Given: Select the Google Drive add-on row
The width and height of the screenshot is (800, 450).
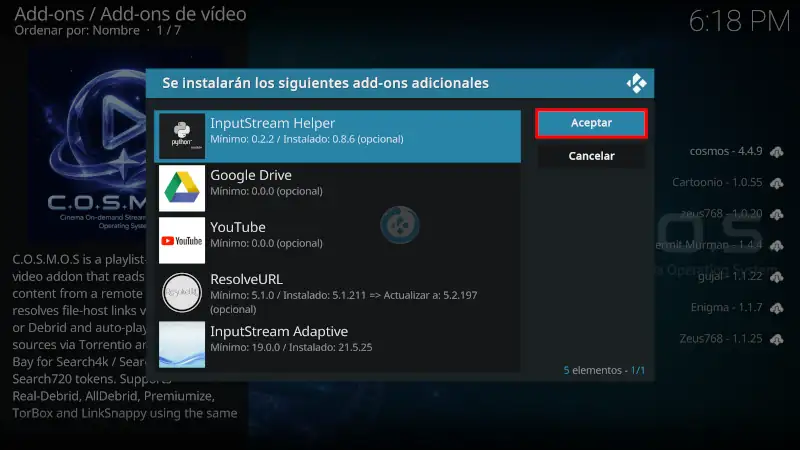Looking at the screenshot, I should (337, 188).
